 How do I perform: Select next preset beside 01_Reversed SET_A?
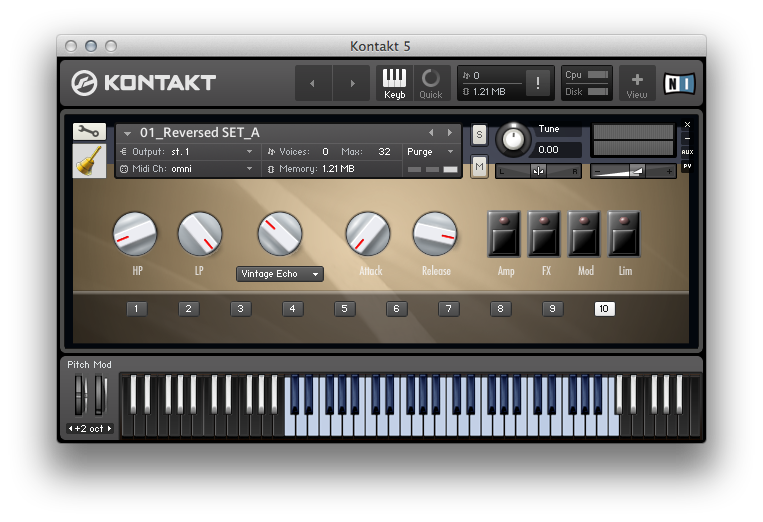pos(450,132)
